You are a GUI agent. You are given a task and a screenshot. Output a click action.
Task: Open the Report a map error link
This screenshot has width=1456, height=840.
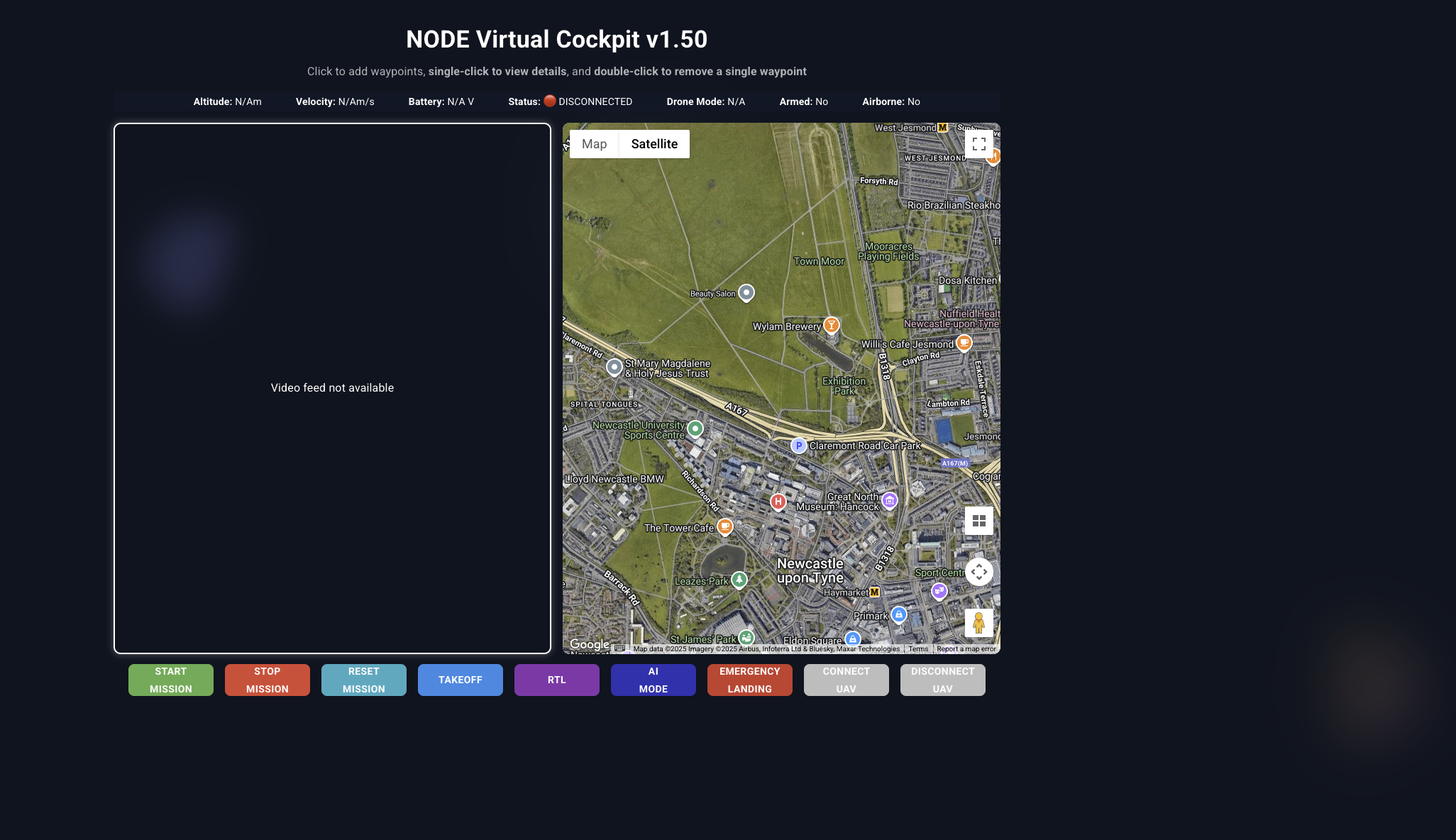coord(966,649)
